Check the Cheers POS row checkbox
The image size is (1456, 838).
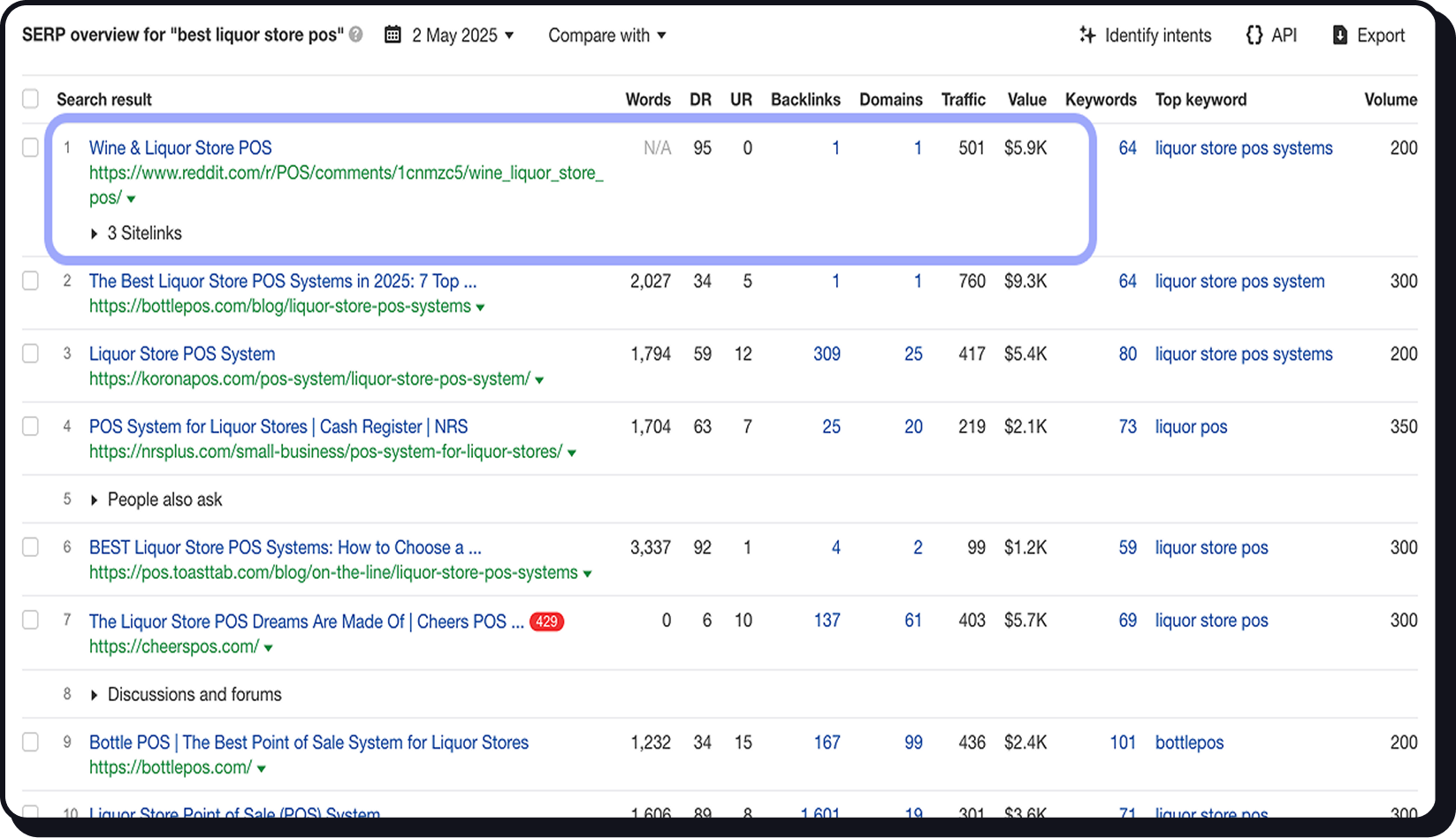point(30,620)
